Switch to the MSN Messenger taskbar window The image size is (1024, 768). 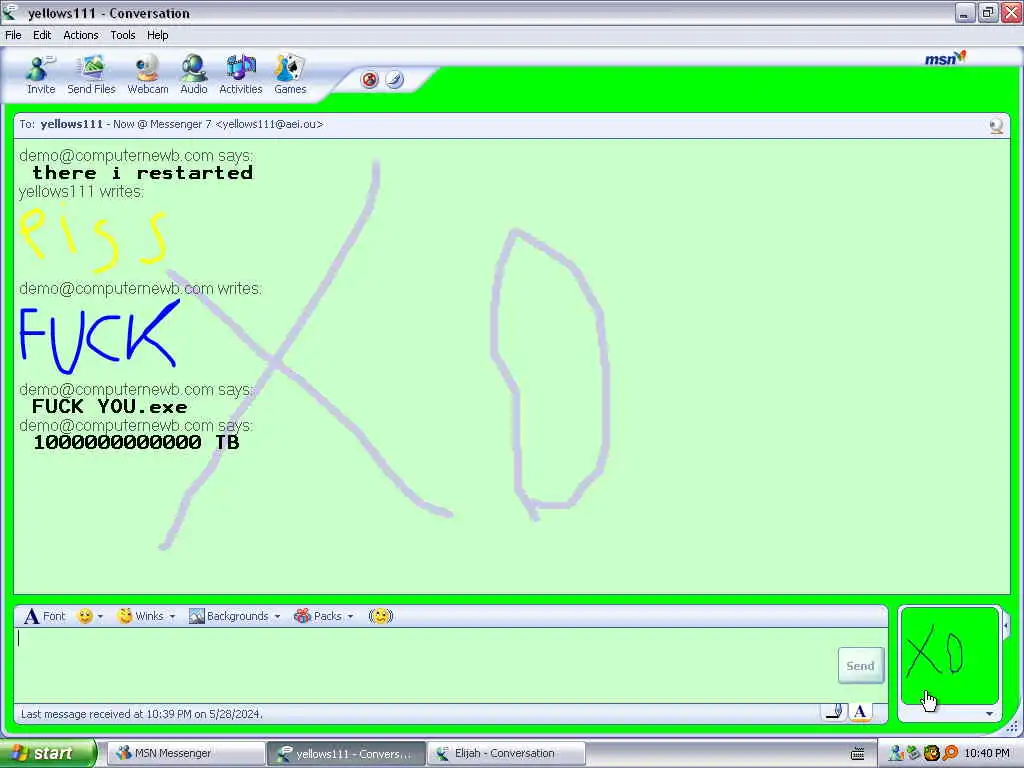point(184,754)
